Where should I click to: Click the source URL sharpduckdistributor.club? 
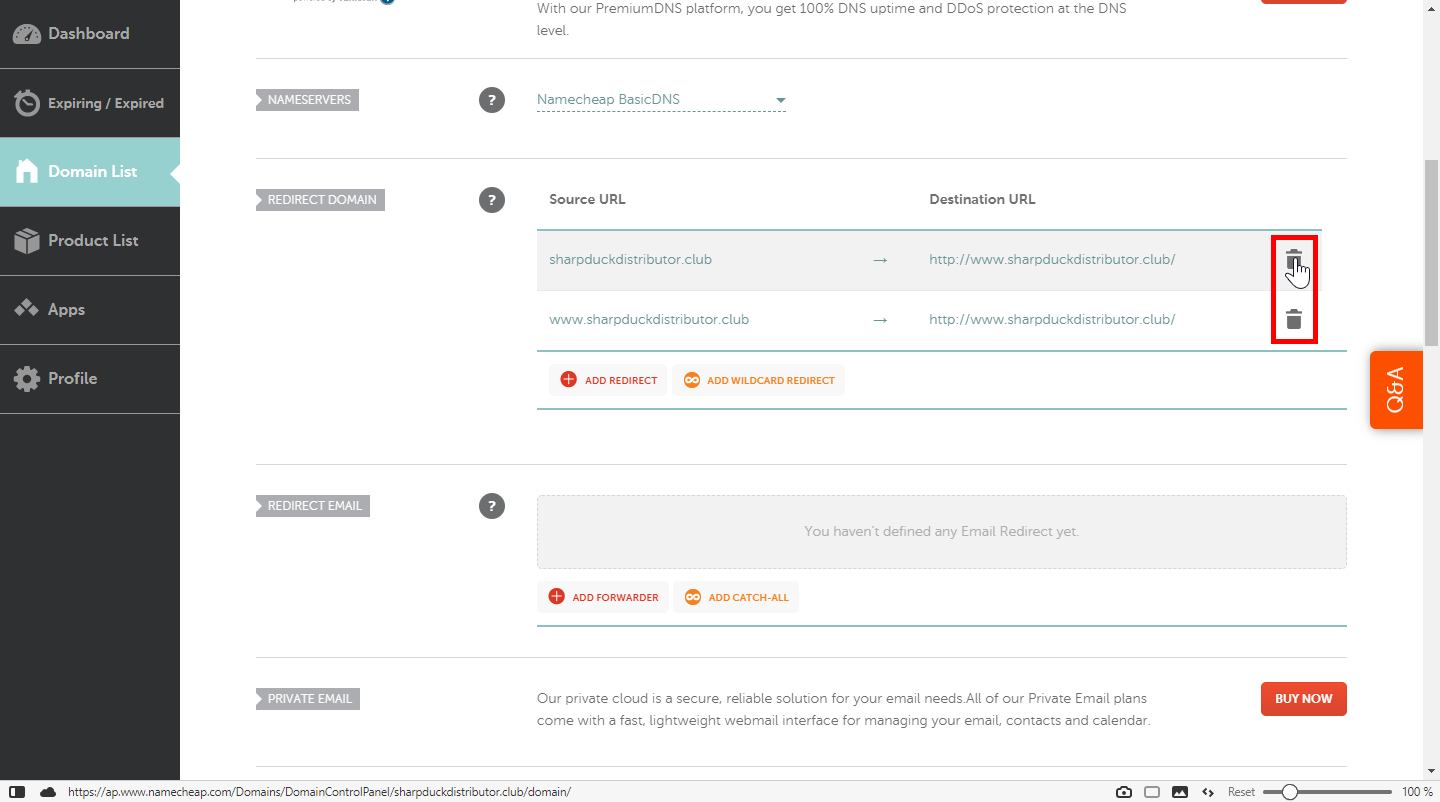[x=630, y=260]
